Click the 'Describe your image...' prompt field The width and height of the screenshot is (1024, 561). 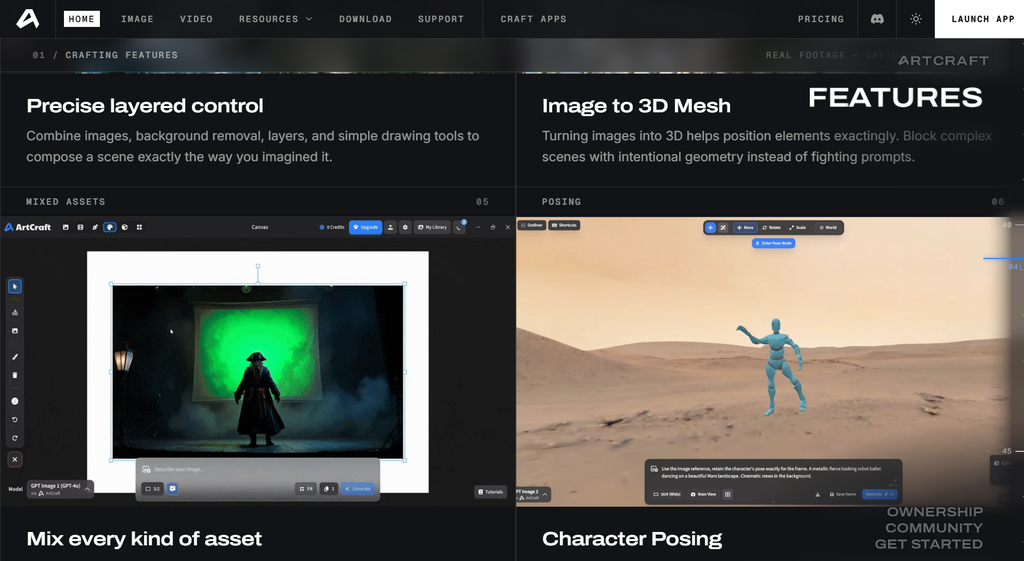(x=258, y=469)
